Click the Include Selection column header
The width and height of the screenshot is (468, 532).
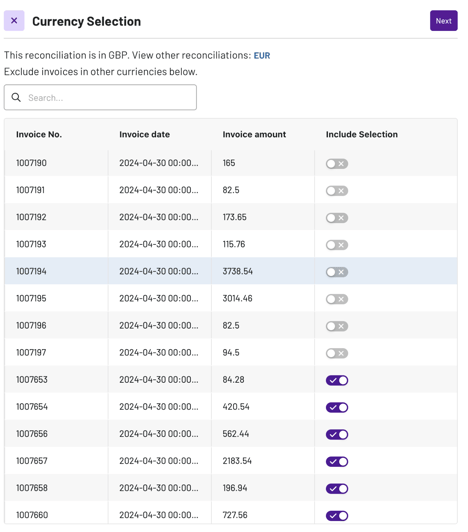coord(361,134)
